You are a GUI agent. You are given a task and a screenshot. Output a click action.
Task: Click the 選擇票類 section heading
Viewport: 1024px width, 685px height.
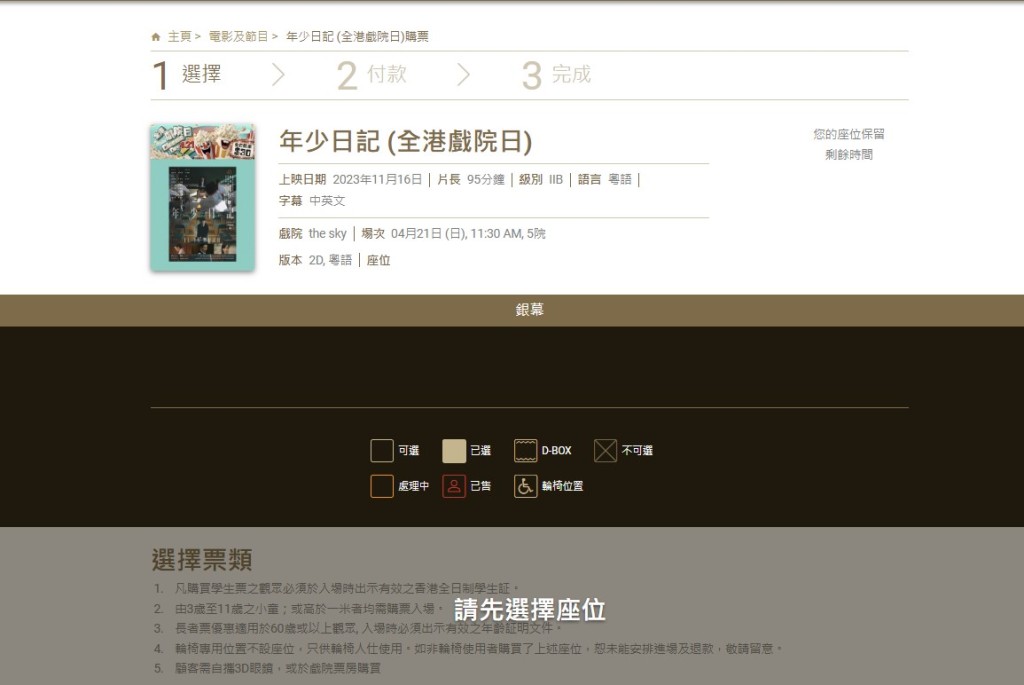202,560
